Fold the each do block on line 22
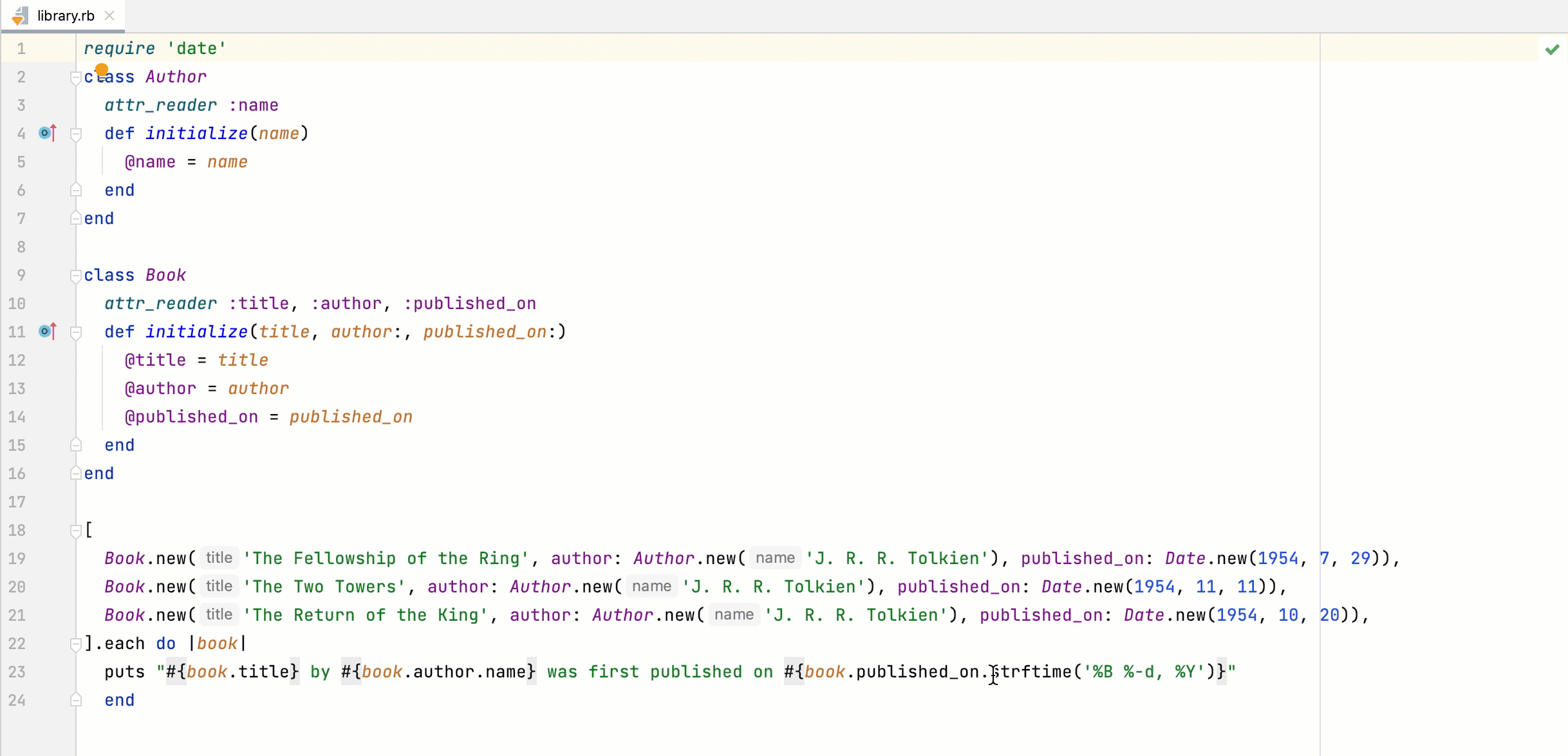This screenshot has width=1568, height=756. click(75, 644)
